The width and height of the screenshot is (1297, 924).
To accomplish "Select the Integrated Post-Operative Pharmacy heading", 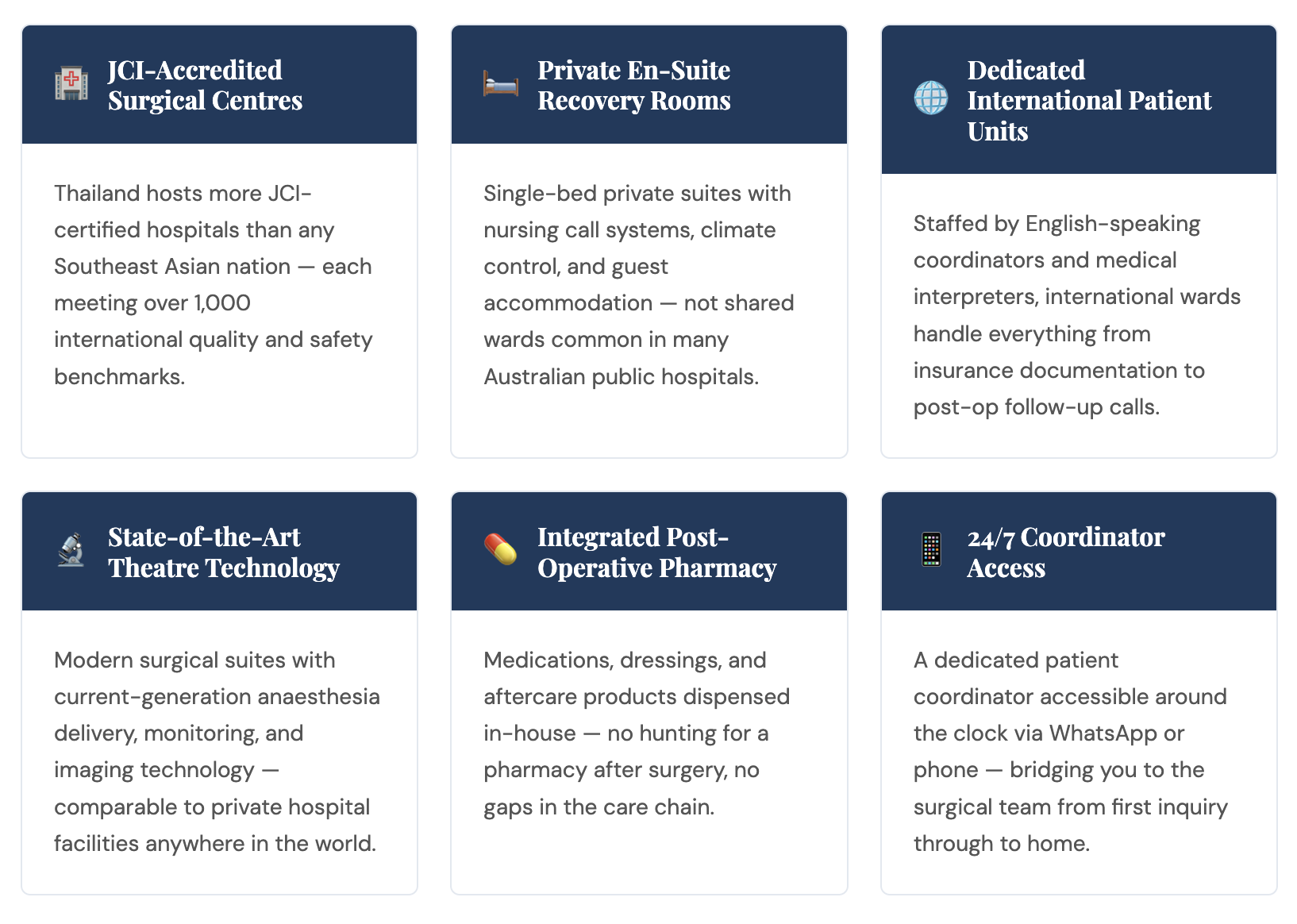I will pos(657,552).
